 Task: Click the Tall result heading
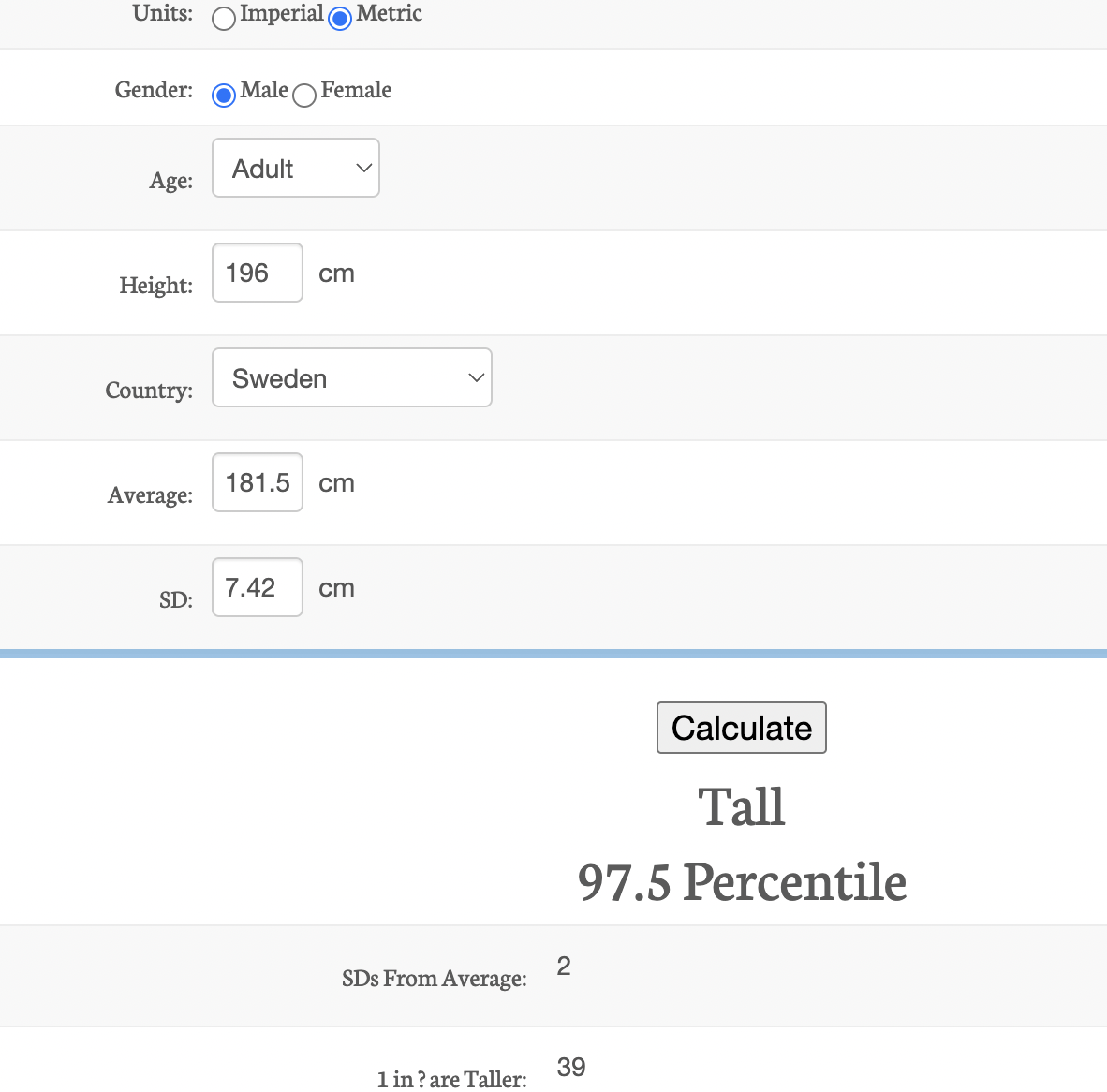(x=741, y=806)
